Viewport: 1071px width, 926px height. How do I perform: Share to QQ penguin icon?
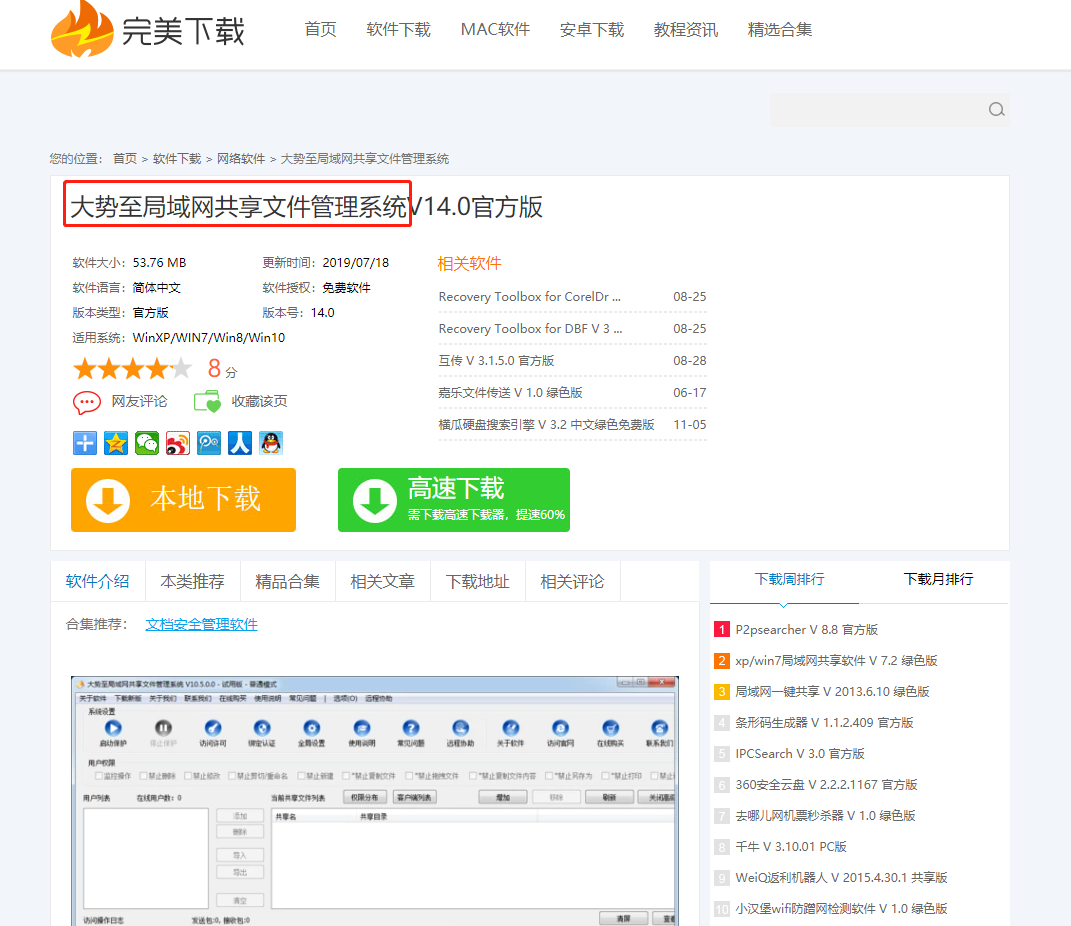(270, 443)
